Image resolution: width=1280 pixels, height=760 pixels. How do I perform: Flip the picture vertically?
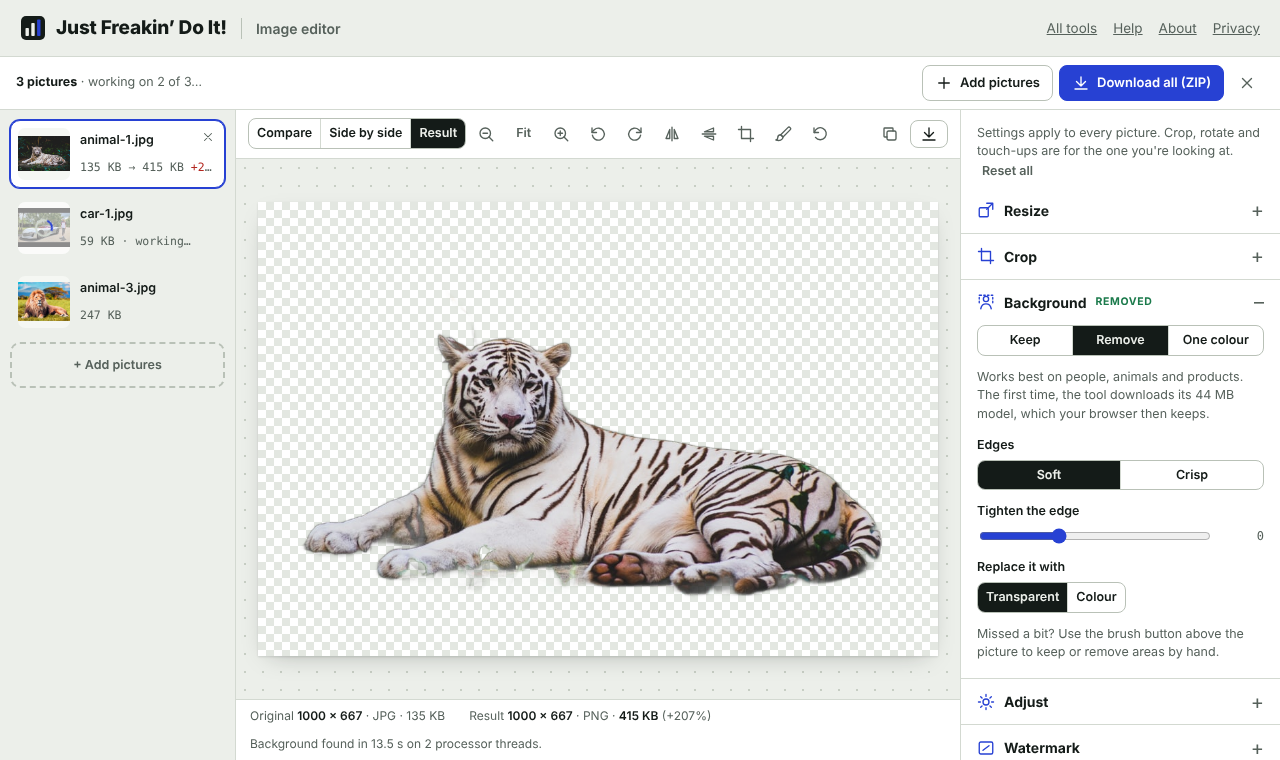(x=709, y=134)
